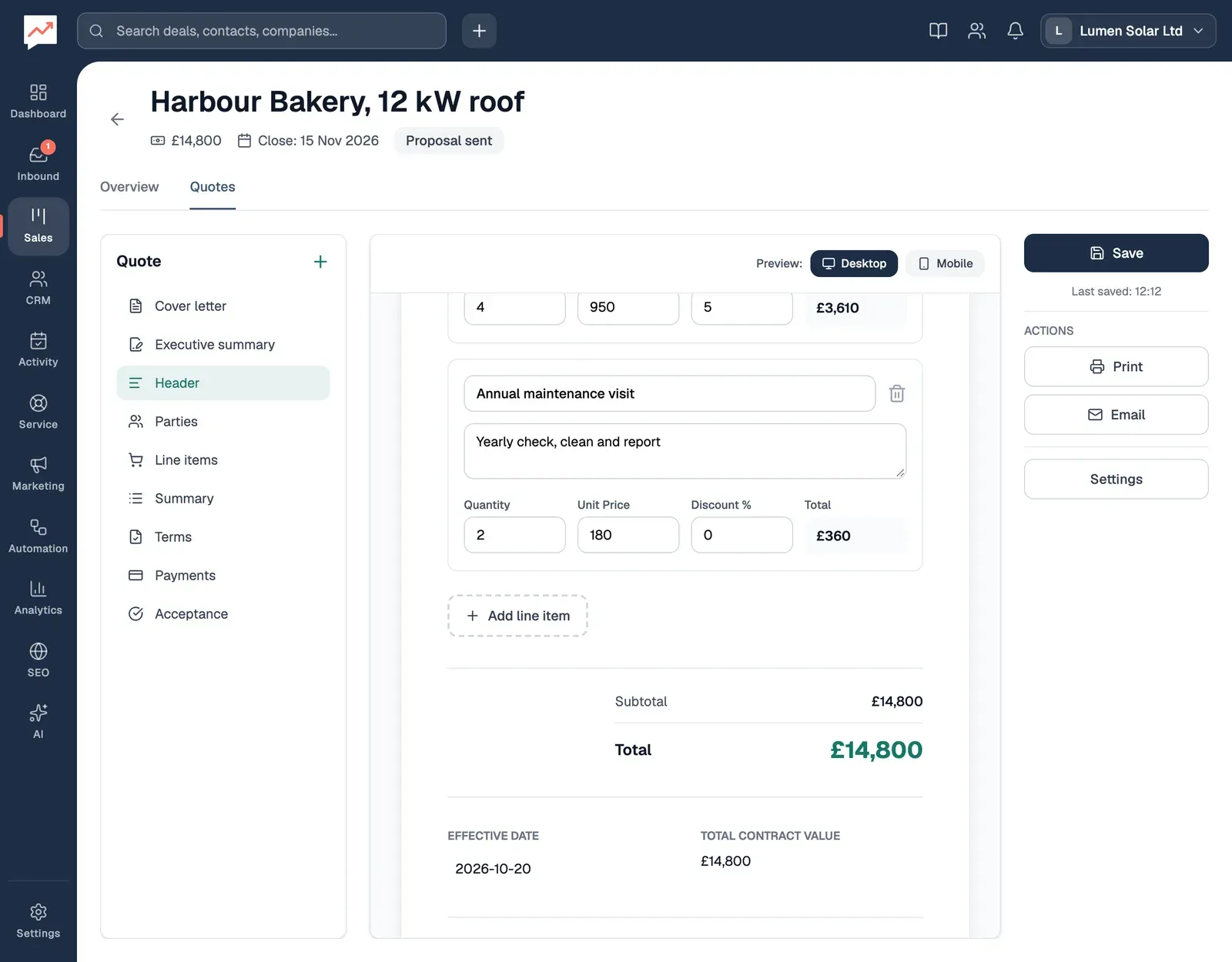Switch to the Overview tab
The image size is (1232, 962).
click(x=129, y=187)
